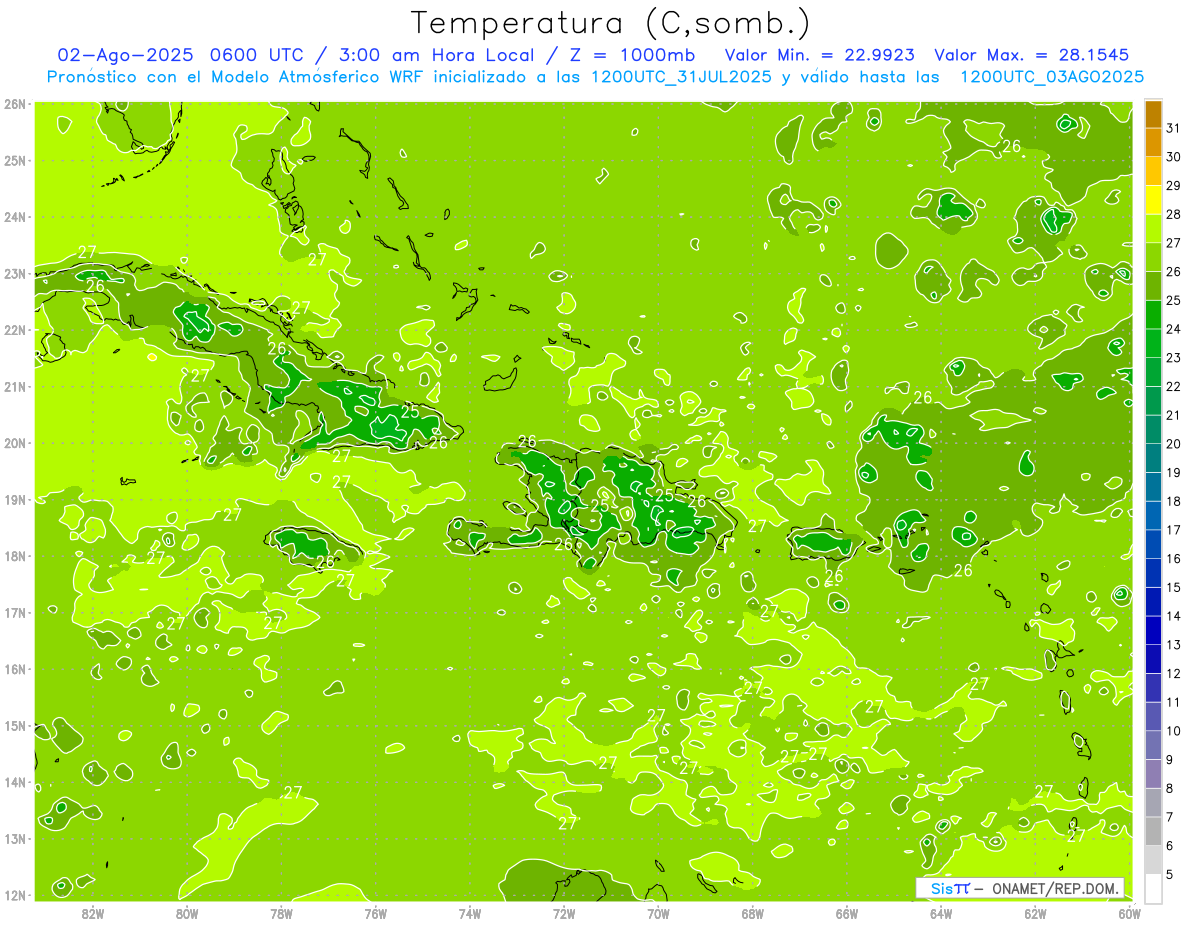
Task: Click the "66W" longitude axis label
Action: (847, 913)
